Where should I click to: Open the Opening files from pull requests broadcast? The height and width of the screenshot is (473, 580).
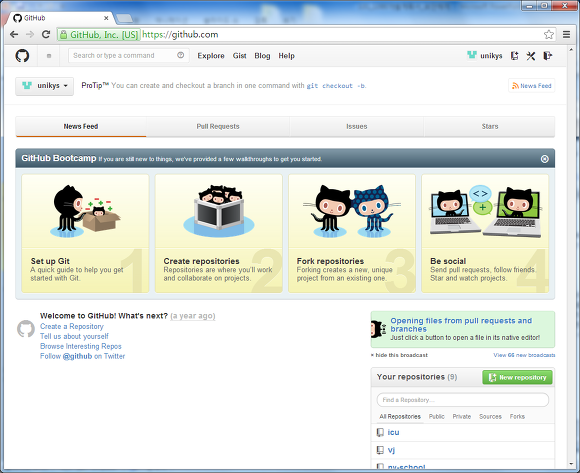coord(461,325)
